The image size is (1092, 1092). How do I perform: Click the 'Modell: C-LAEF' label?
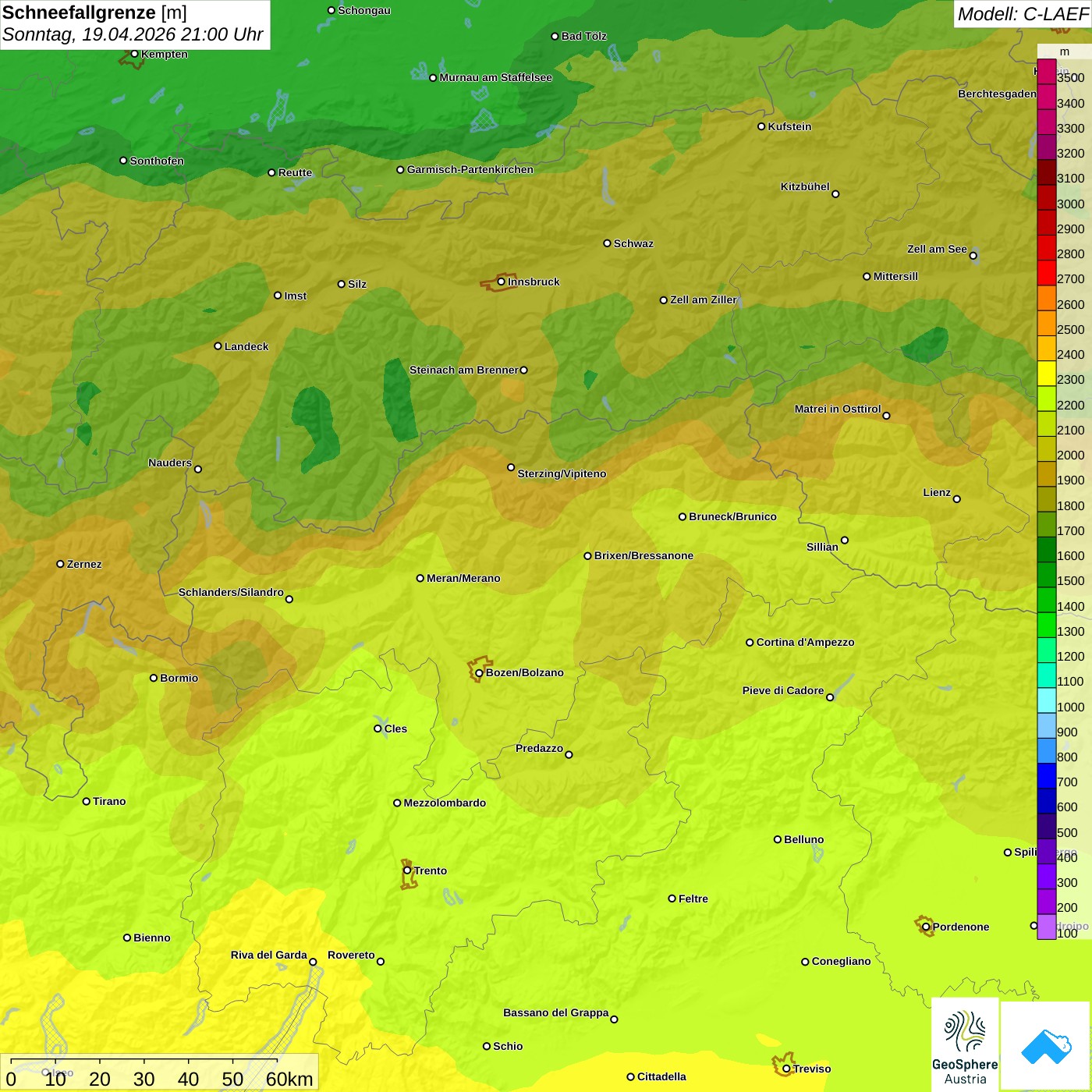point(1023,14)
